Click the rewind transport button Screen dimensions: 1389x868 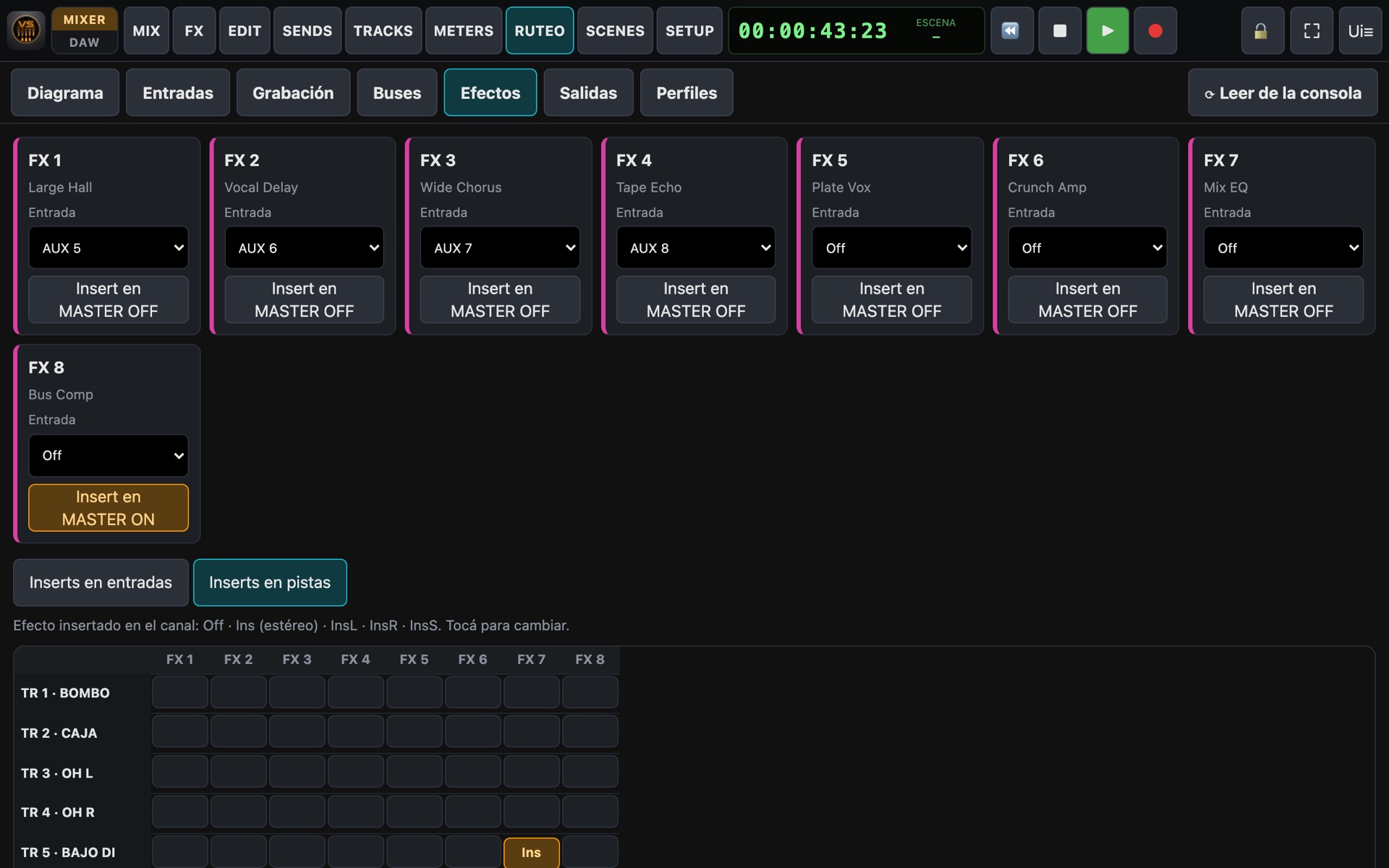pyautogui.click(x=1011, y=30)
